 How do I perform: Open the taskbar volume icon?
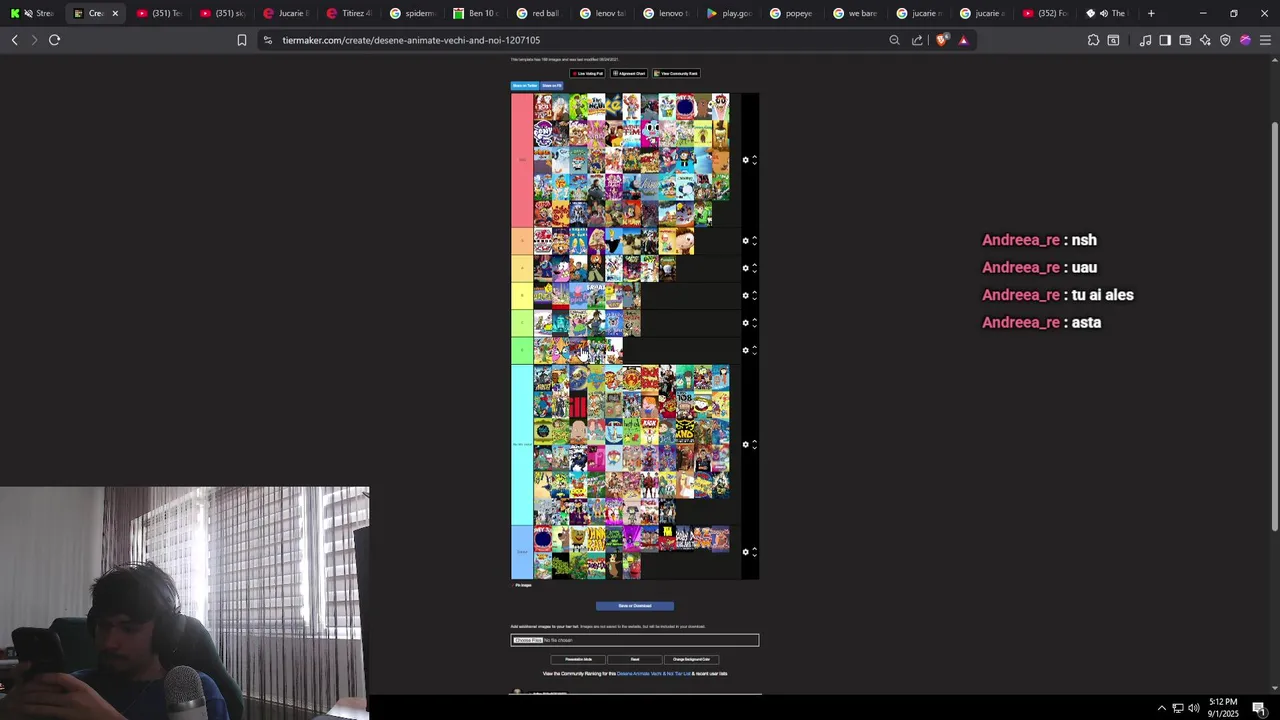[1193, 708]
